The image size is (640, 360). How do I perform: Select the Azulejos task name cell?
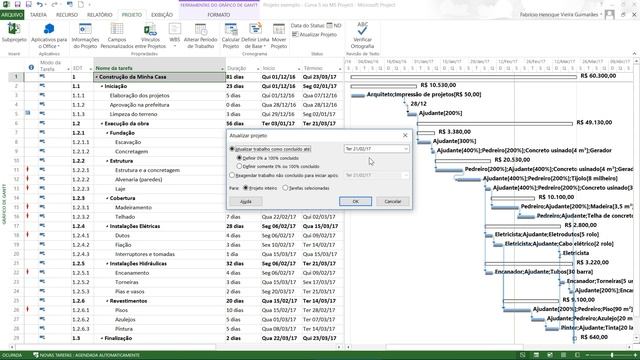160,320
